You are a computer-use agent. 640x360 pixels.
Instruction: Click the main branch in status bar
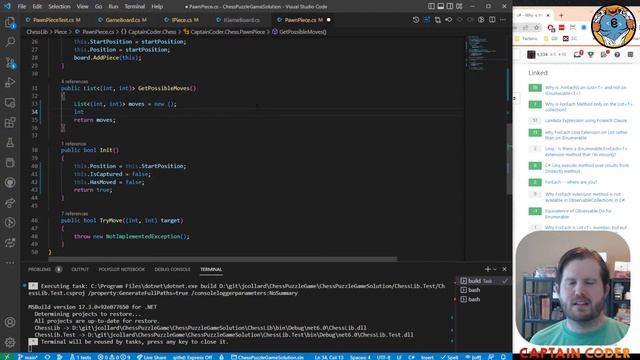tap(28, 357)
